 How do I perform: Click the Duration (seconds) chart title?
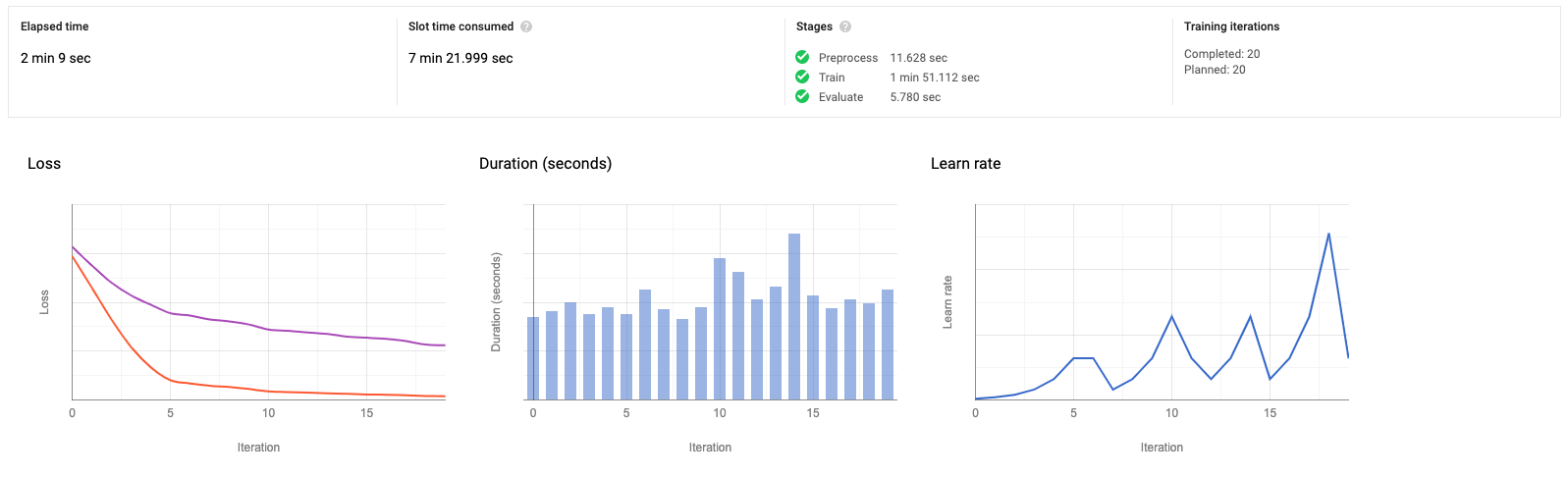(x=545, y=164)
